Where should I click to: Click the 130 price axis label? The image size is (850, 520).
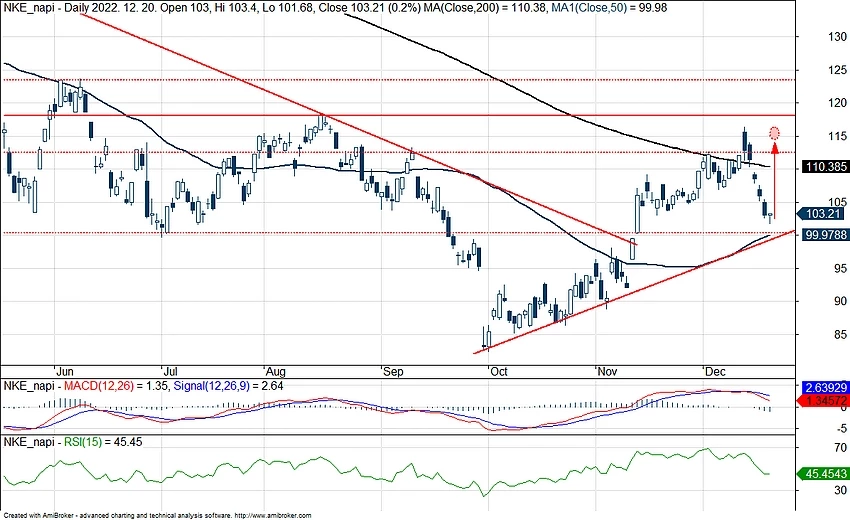pyautogui.click(x=838, y=37)
